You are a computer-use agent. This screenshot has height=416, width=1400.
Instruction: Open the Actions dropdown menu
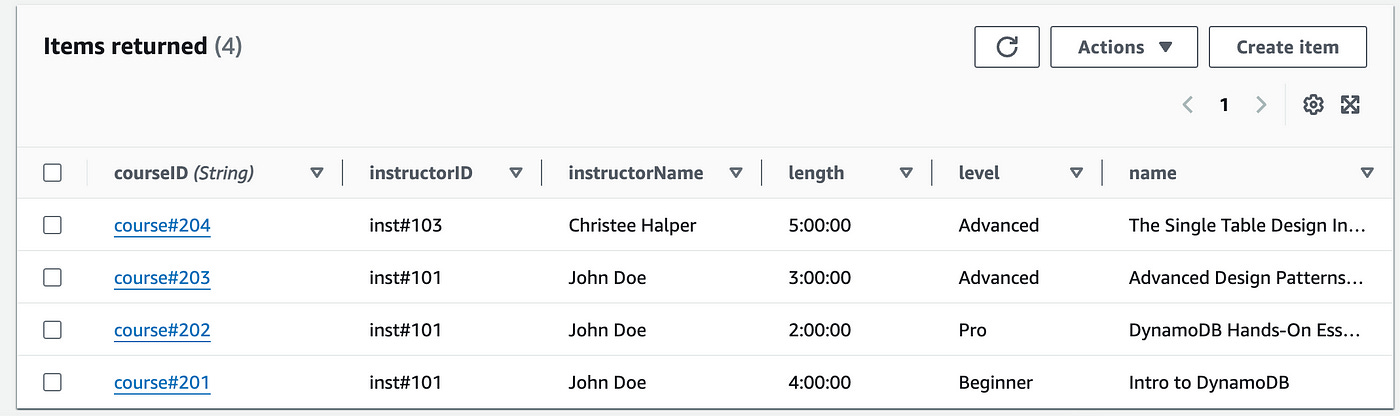click(x=1124, y=47)
